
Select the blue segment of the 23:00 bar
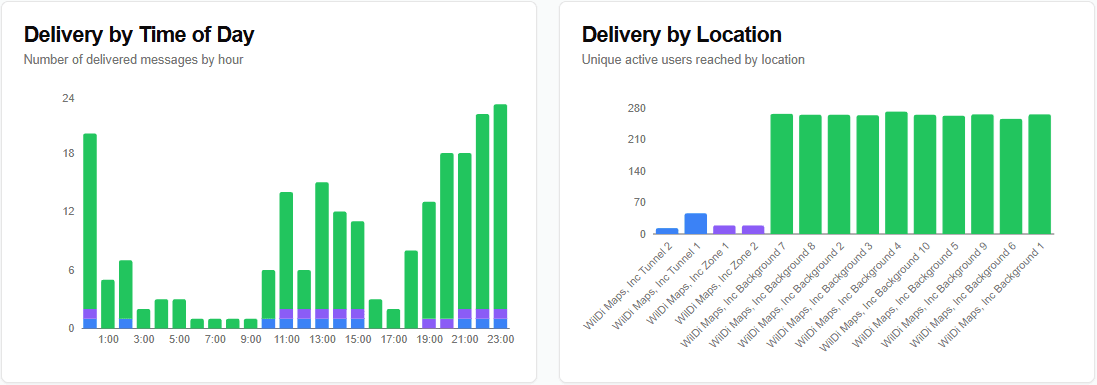[x=500, y=323]
